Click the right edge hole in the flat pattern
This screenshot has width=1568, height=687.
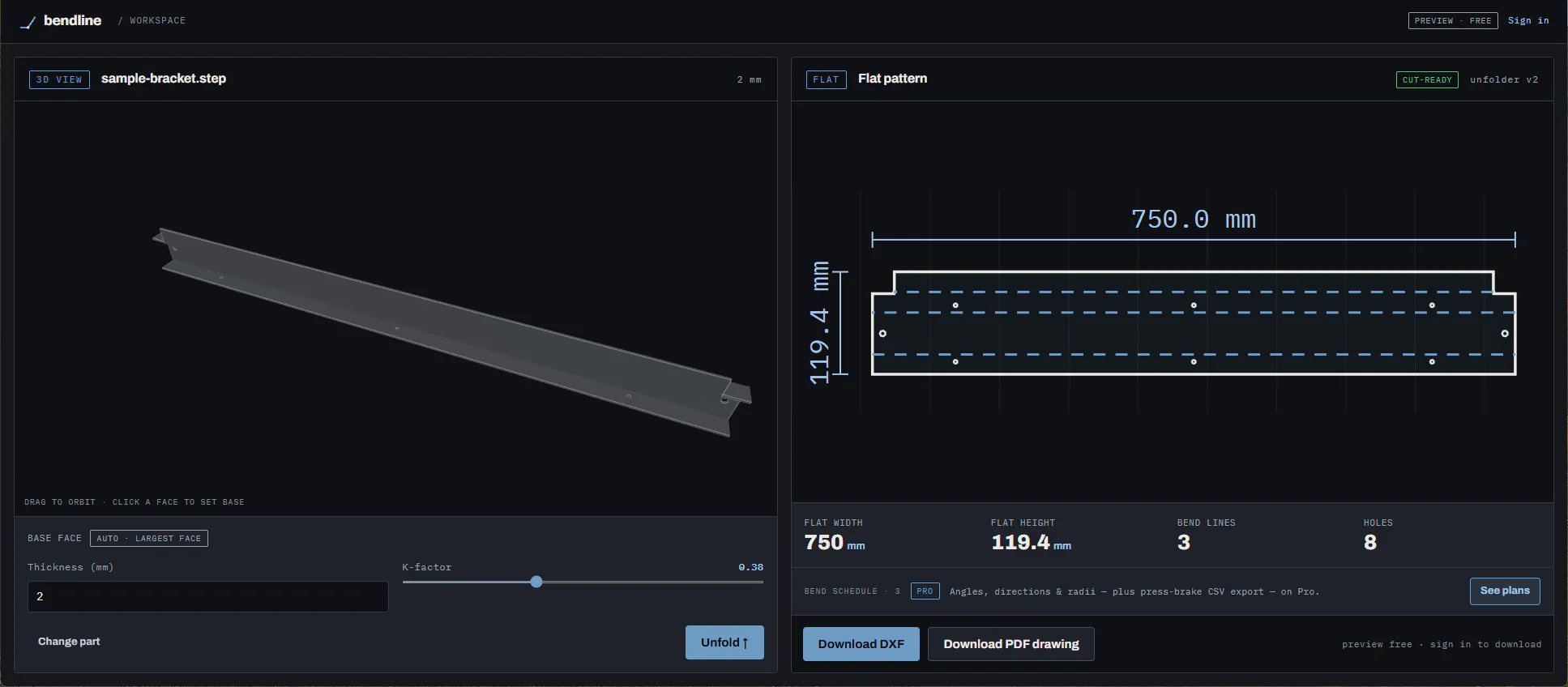1505,333
